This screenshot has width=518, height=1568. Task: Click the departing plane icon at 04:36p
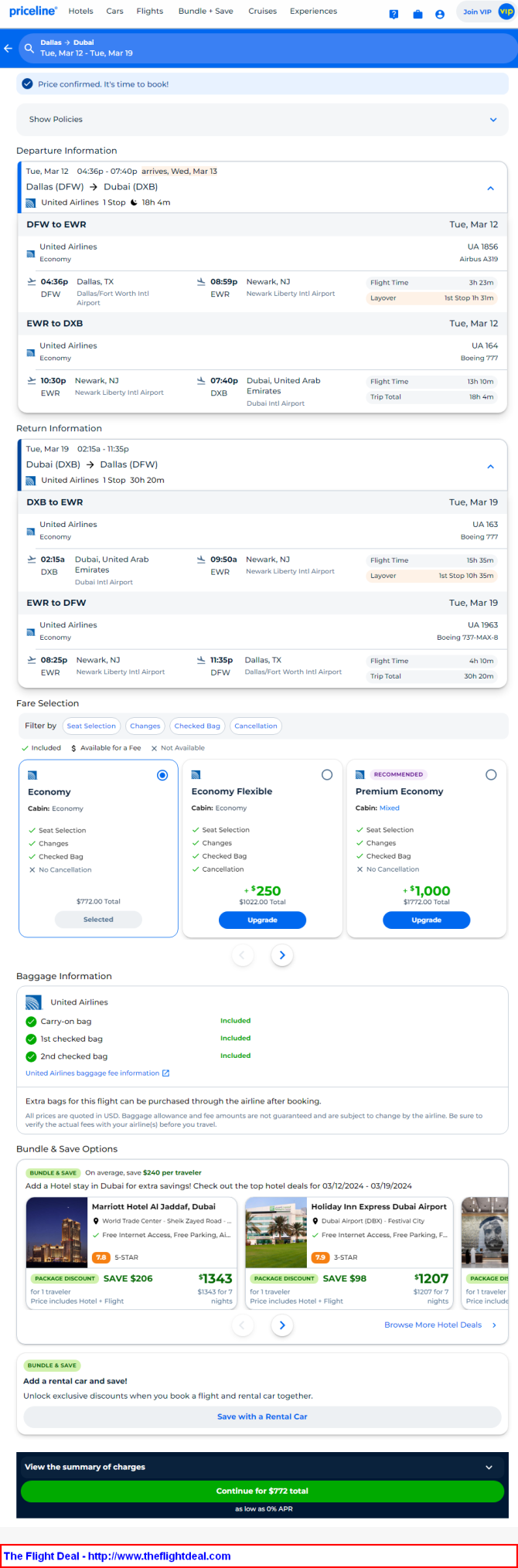(32, 281)
